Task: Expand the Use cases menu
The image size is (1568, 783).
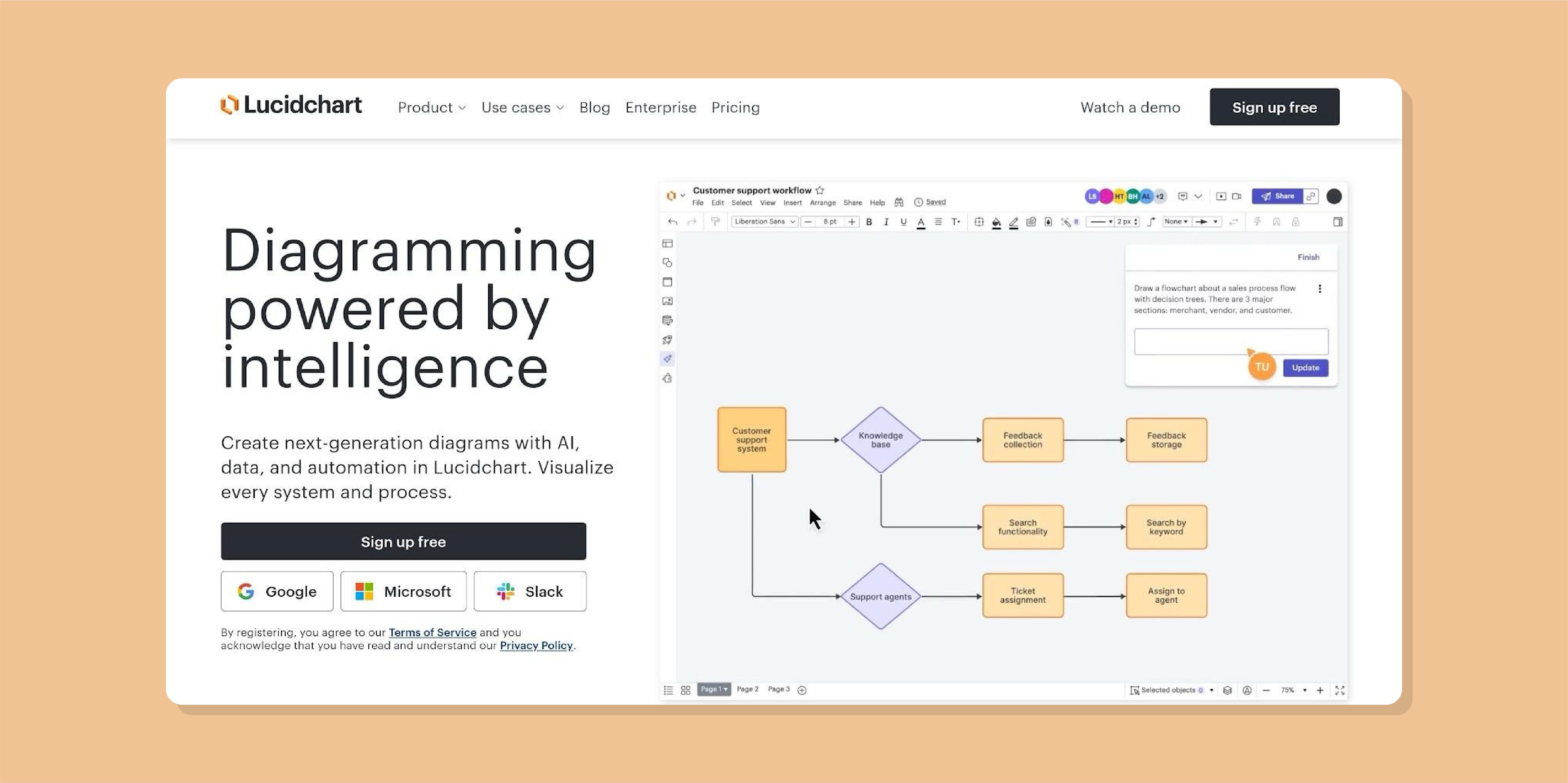Action: 522,108
